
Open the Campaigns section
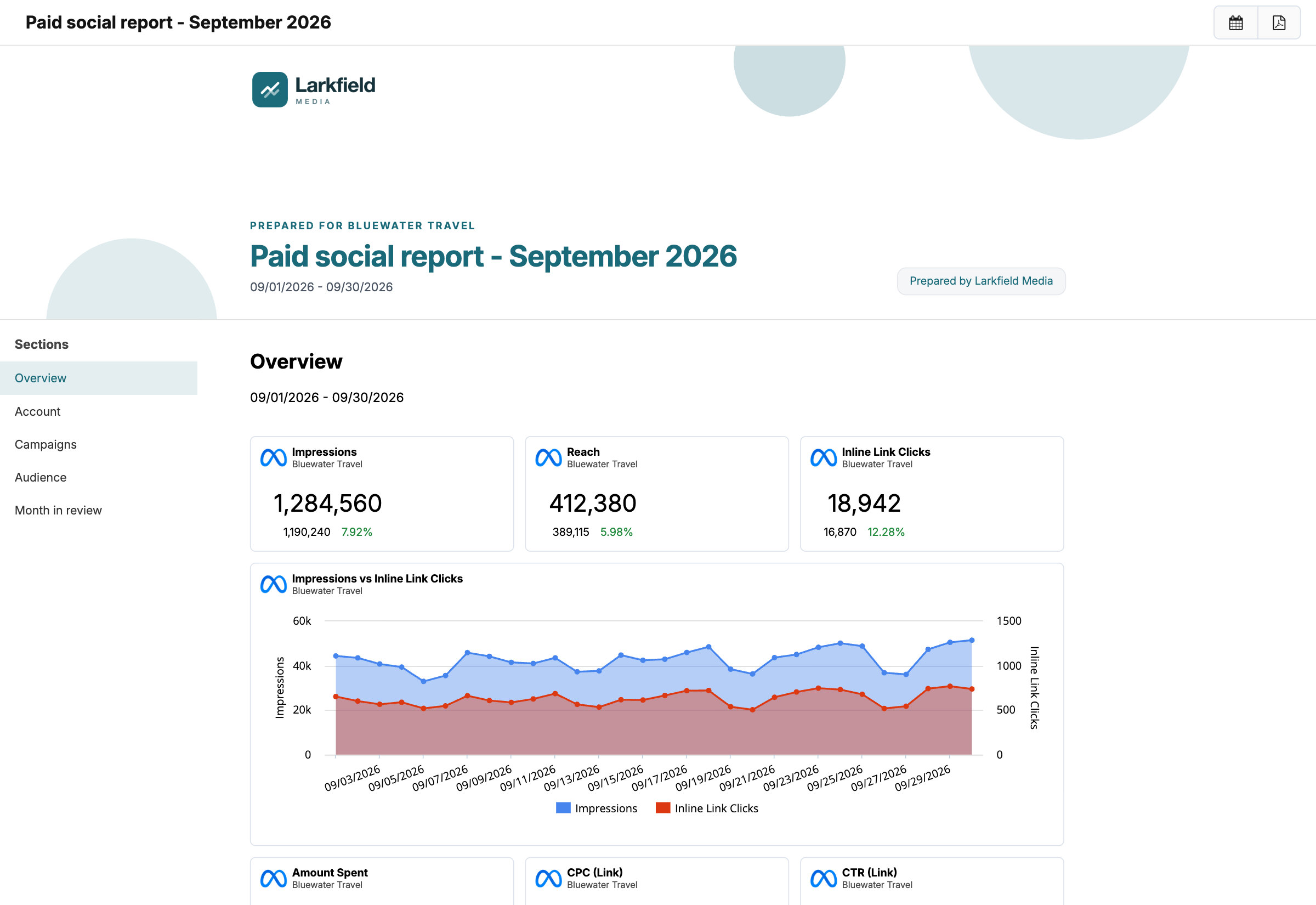99,445
